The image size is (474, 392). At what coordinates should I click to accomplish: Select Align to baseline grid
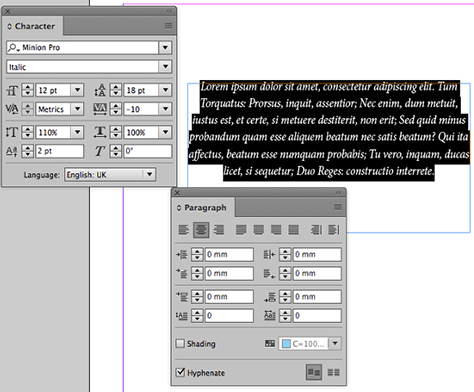[334, 372]
